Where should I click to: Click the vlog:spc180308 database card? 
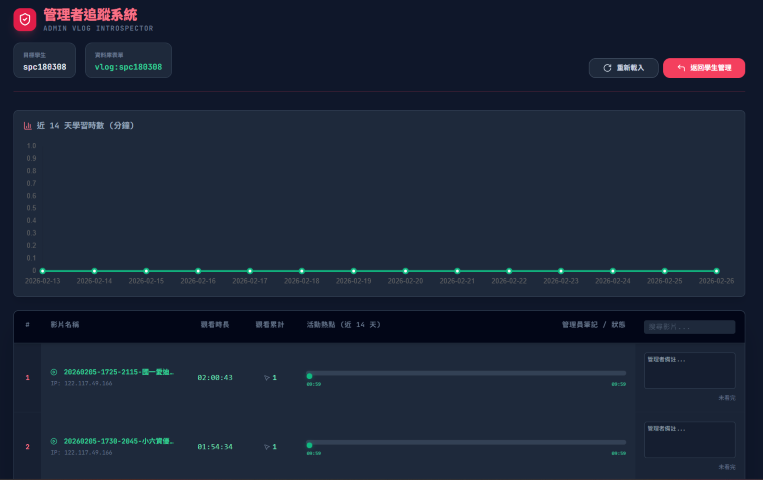128,60
